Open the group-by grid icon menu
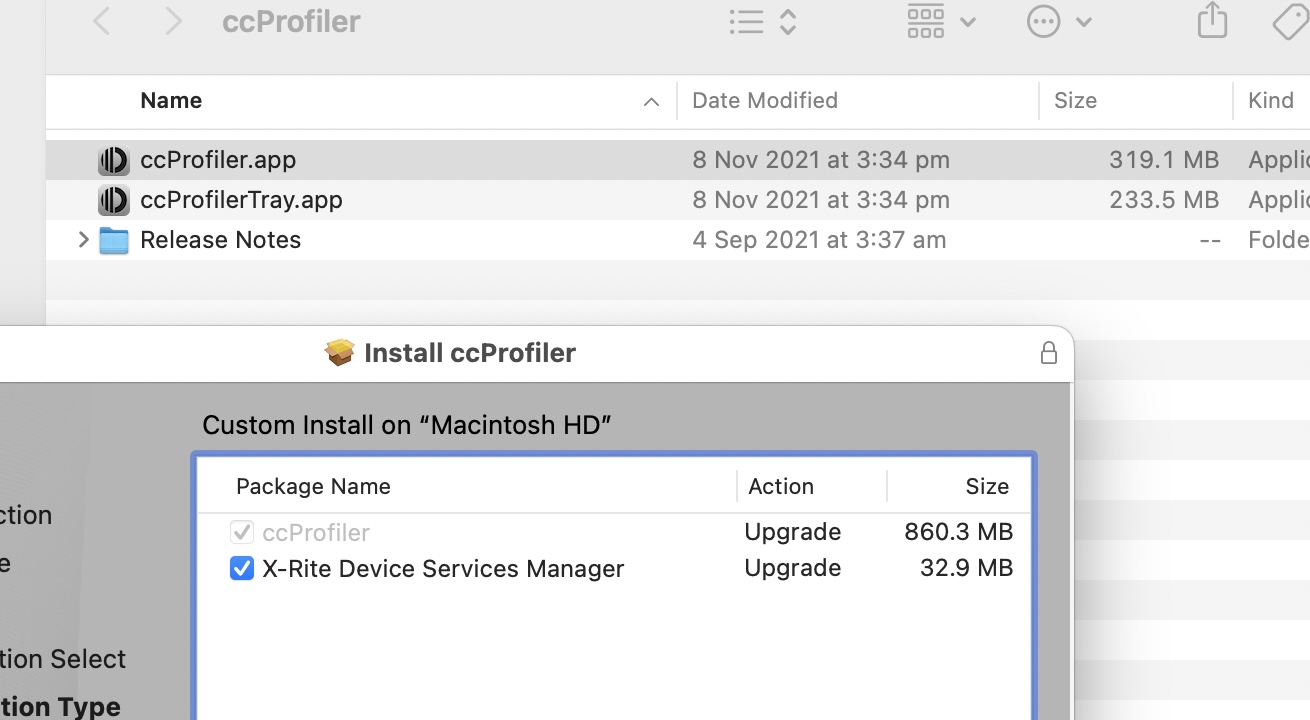 [x=940, y=21]
